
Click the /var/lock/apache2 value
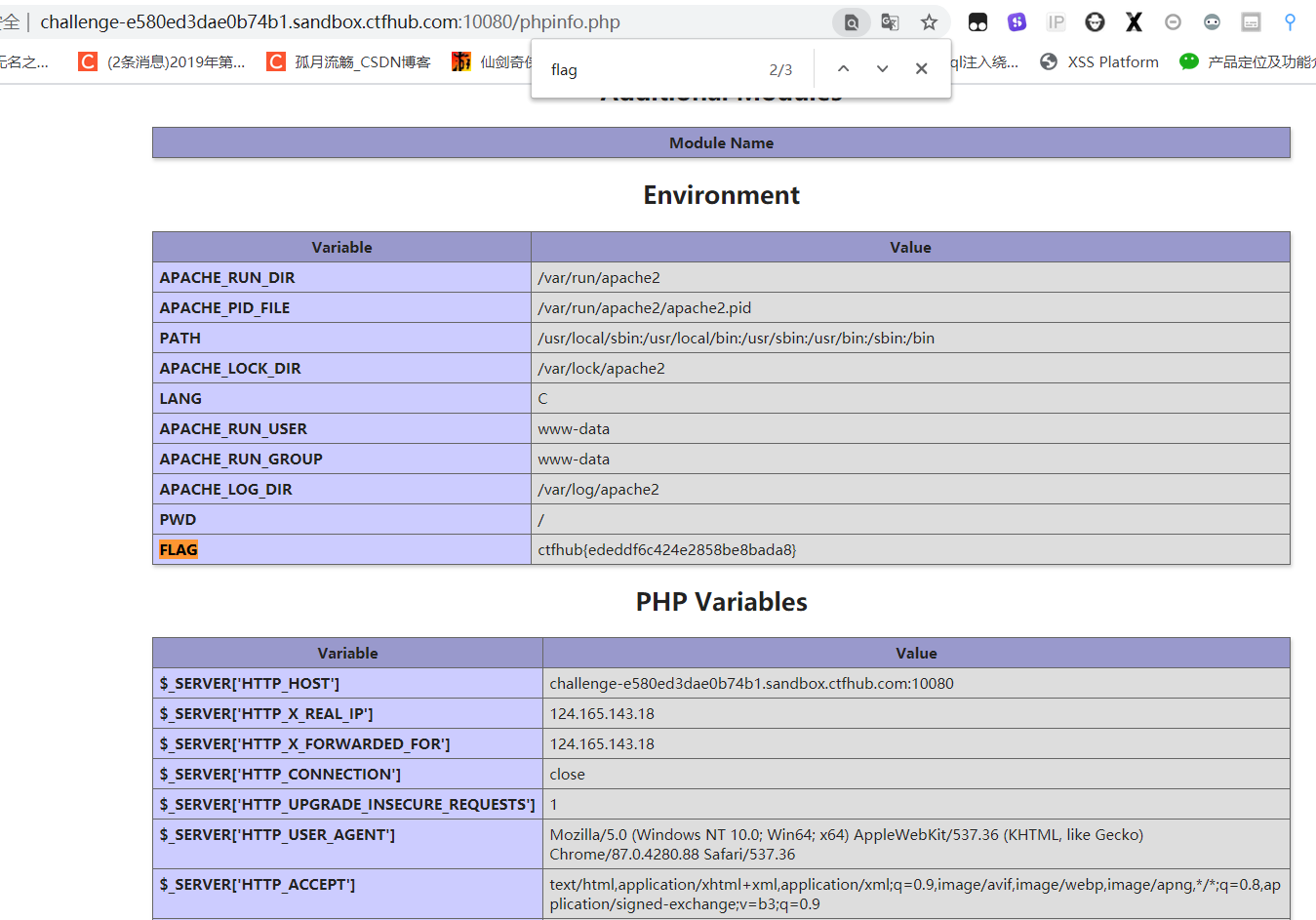[601, 368]
